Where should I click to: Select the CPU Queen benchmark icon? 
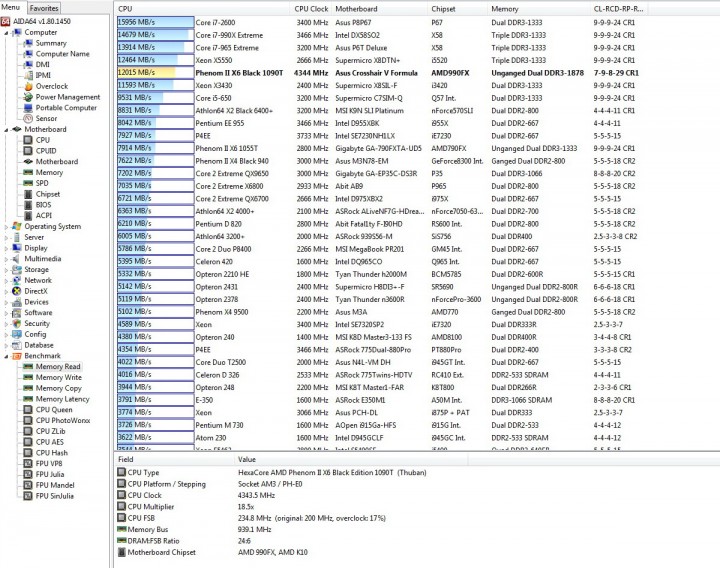coord(28,410)
